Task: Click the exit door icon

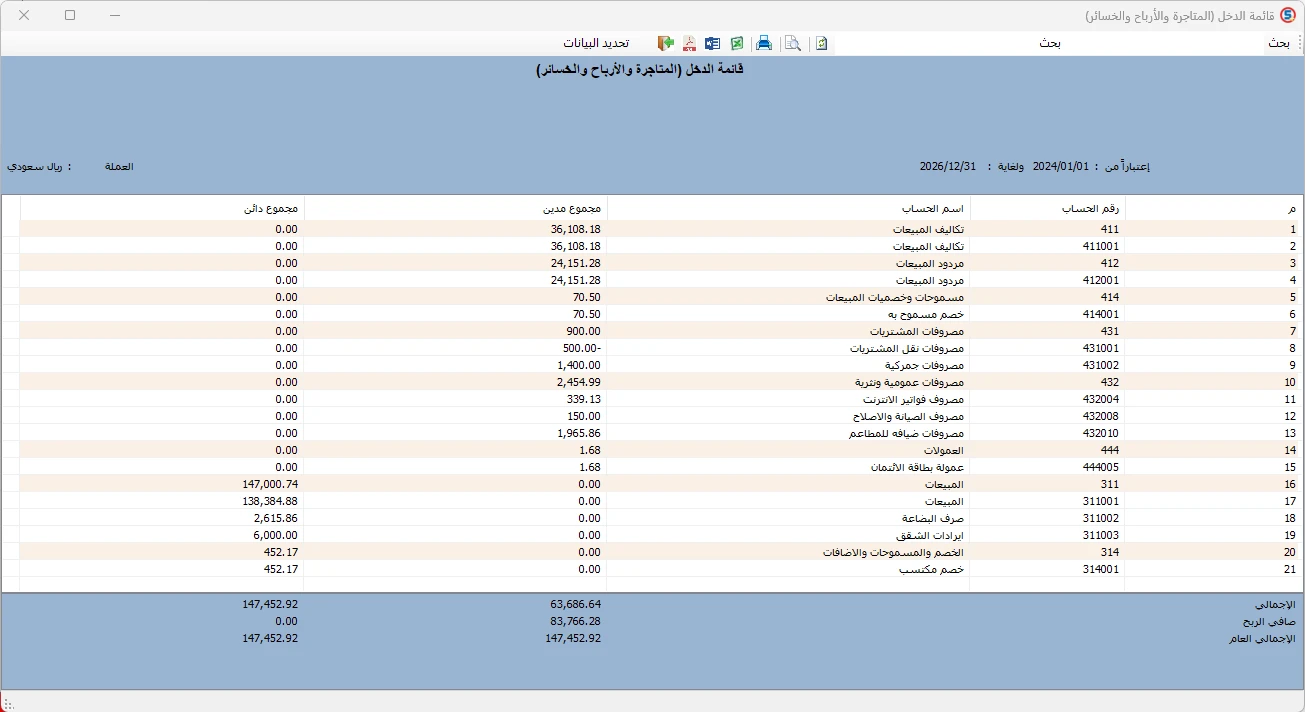Action: (665, 43)
